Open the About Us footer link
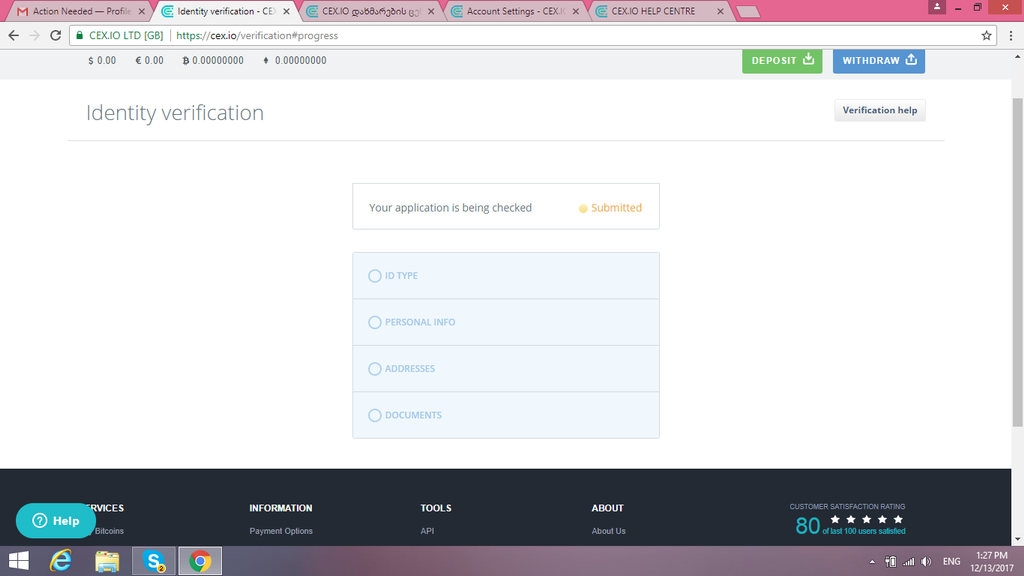This screenshot has height=576, width=1024. 608,531
